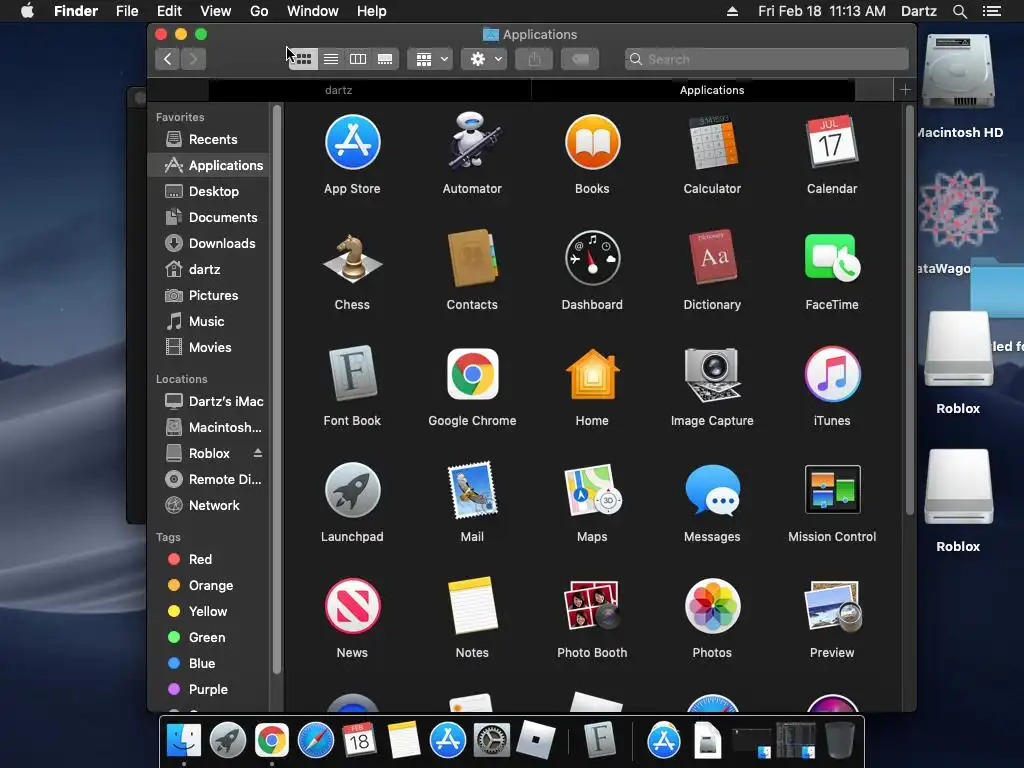The image size is (1024, 768).
Task: Open the Messages app icon
Action: pos(712,490)
